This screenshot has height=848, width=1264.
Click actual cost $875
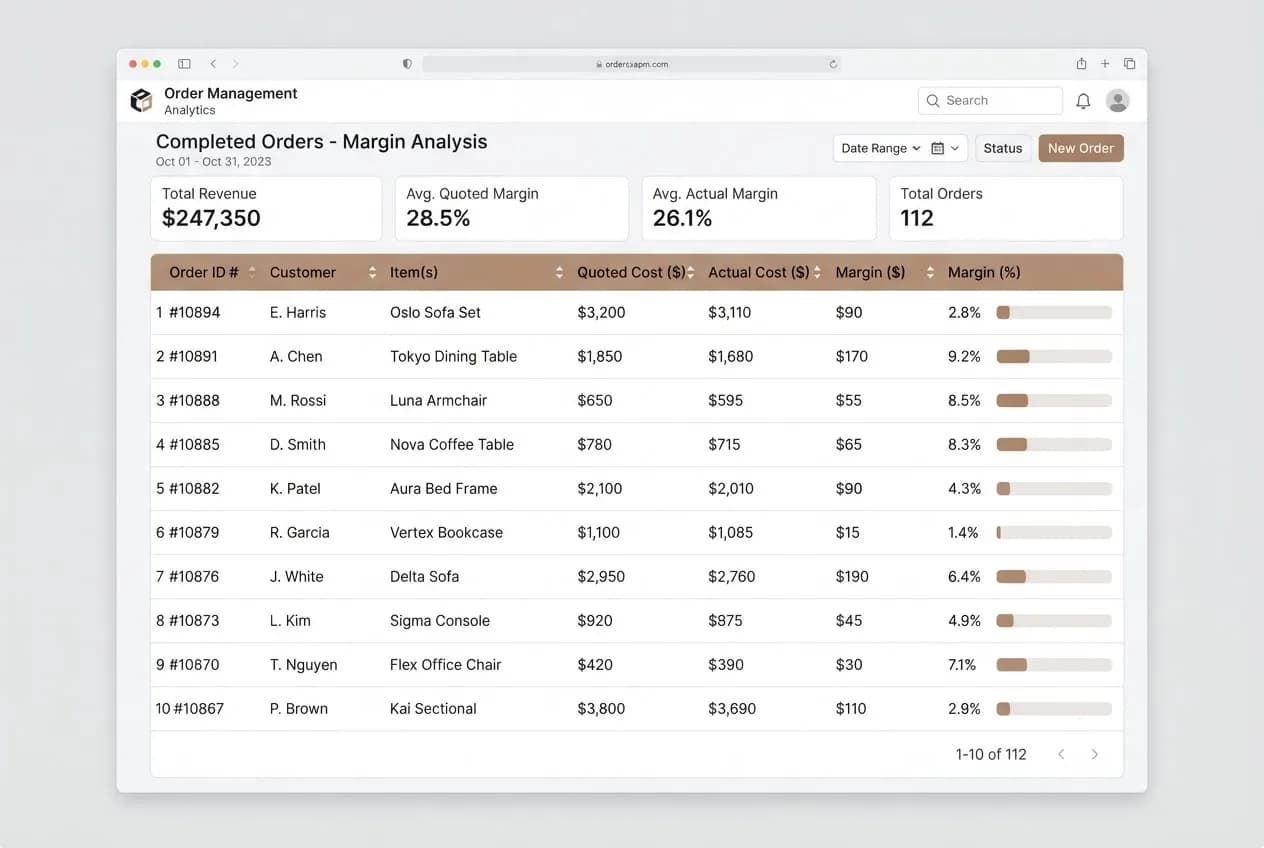coord(725,620)
